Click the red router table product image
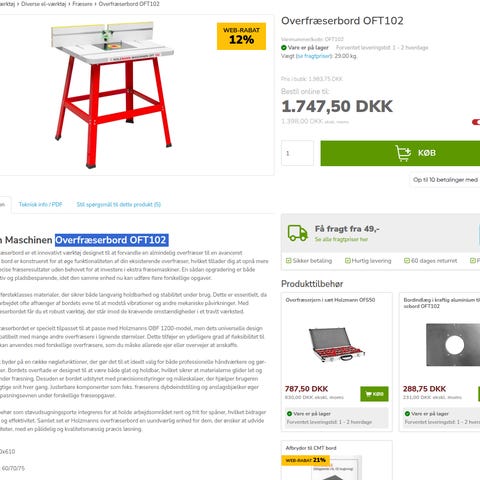480x480 pixels. point(112,95)
